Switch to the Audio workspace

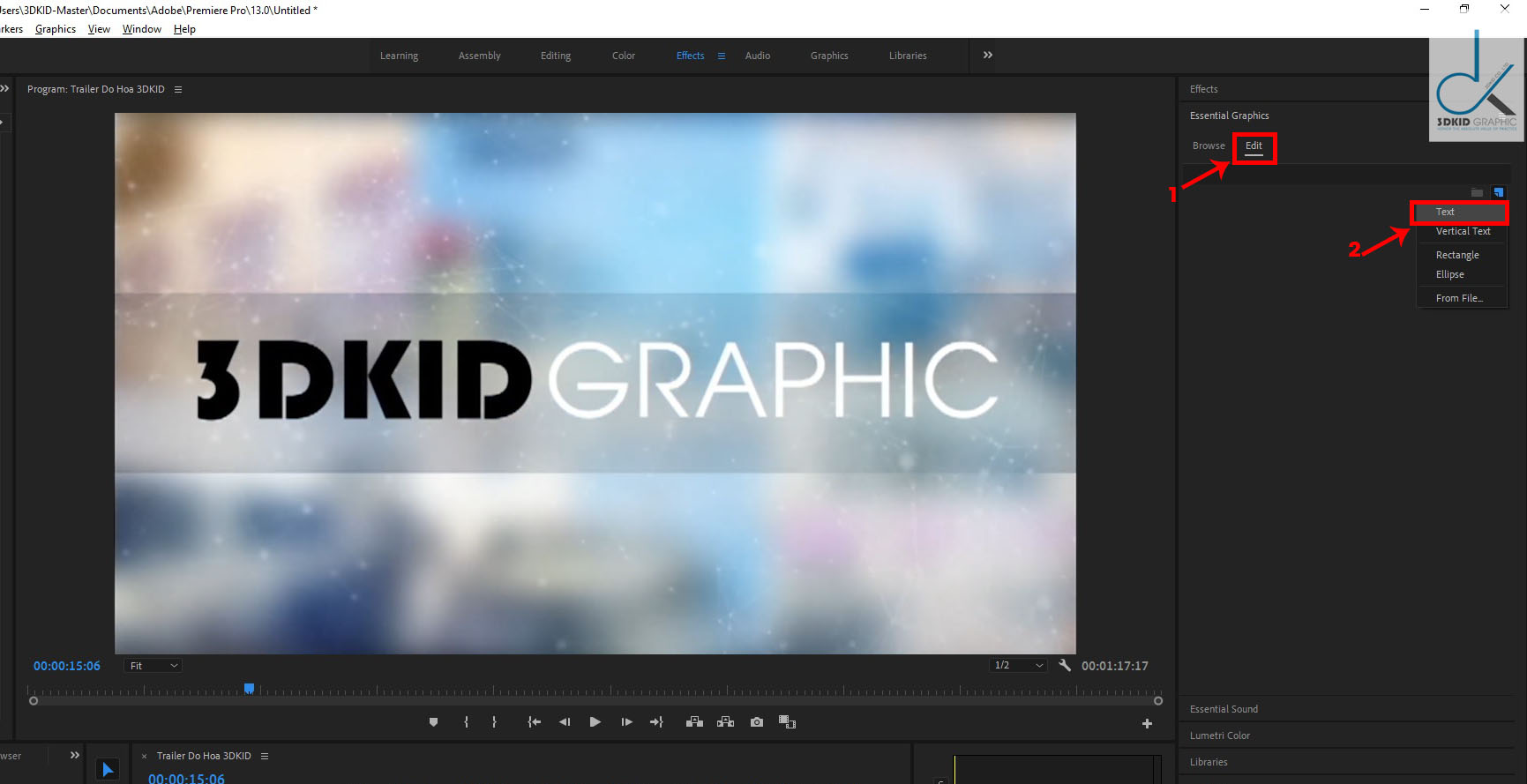pos(758,56)
